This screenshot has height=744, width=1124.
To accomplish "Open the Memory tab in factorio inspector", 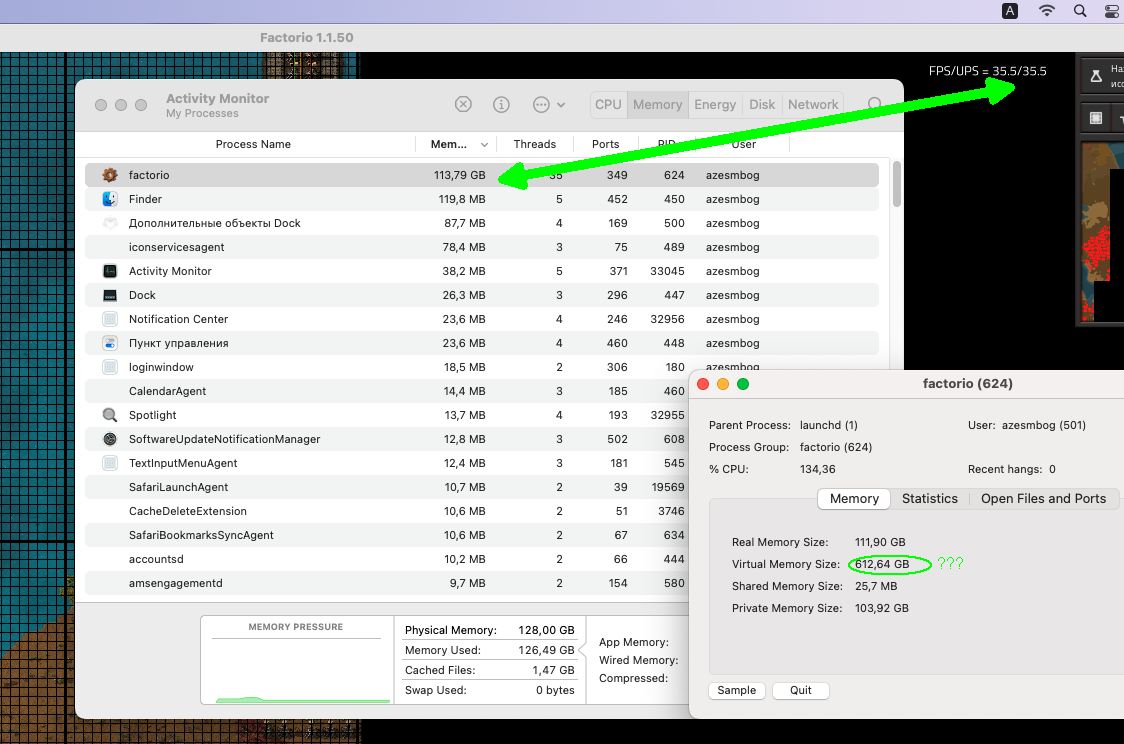I will click(854, 499).
